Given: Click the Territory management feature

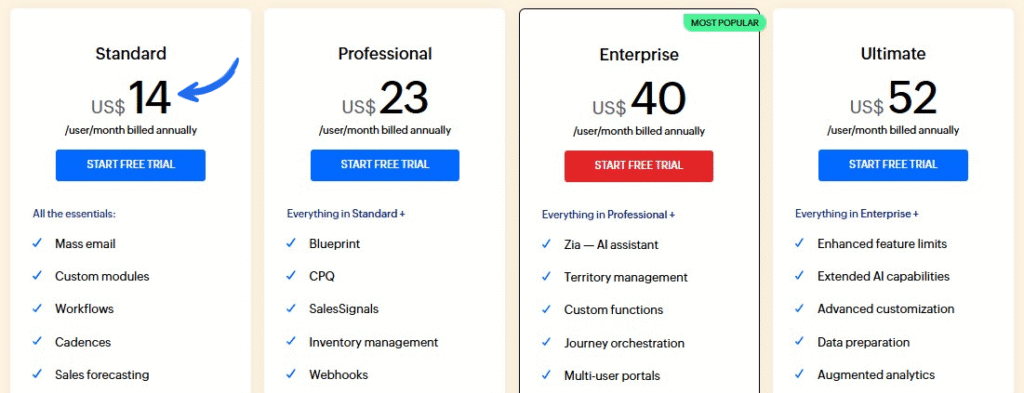Looking at the screenshot, I should (x=626, y=277).
